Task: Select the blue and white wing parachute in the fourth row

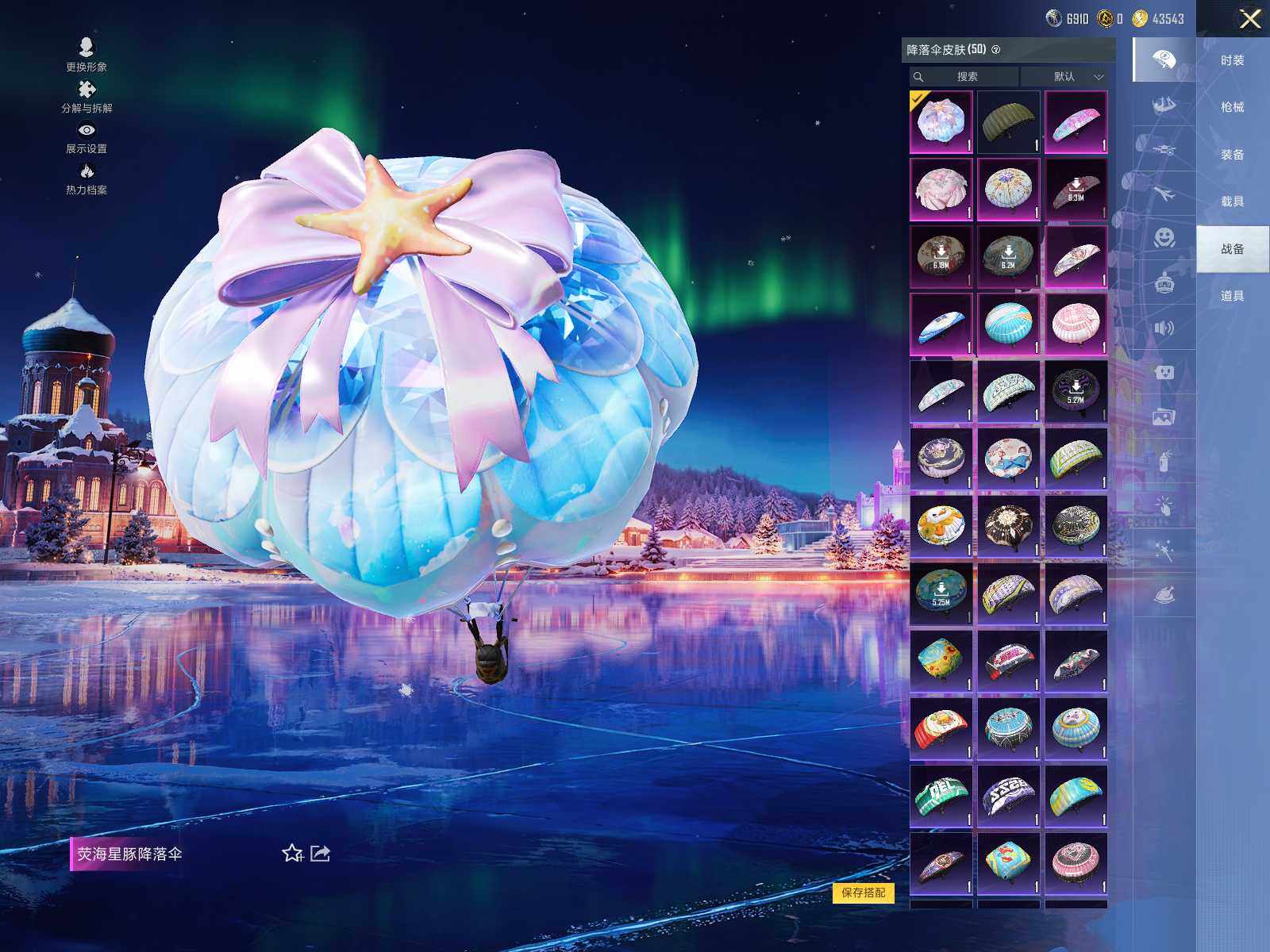Action: [941, 324]
